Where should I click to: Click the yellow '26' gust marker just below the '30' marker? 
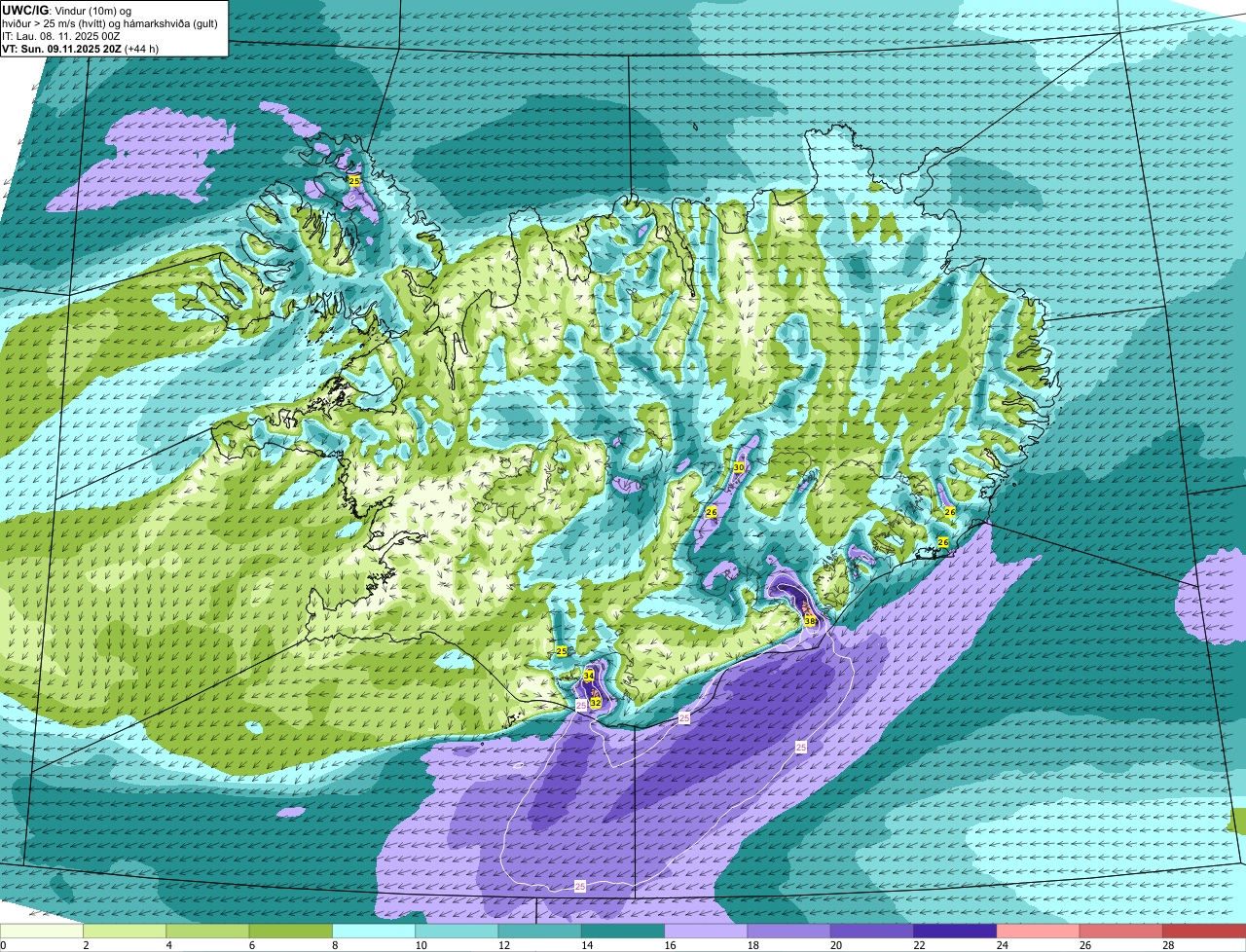tap(712, 512)
